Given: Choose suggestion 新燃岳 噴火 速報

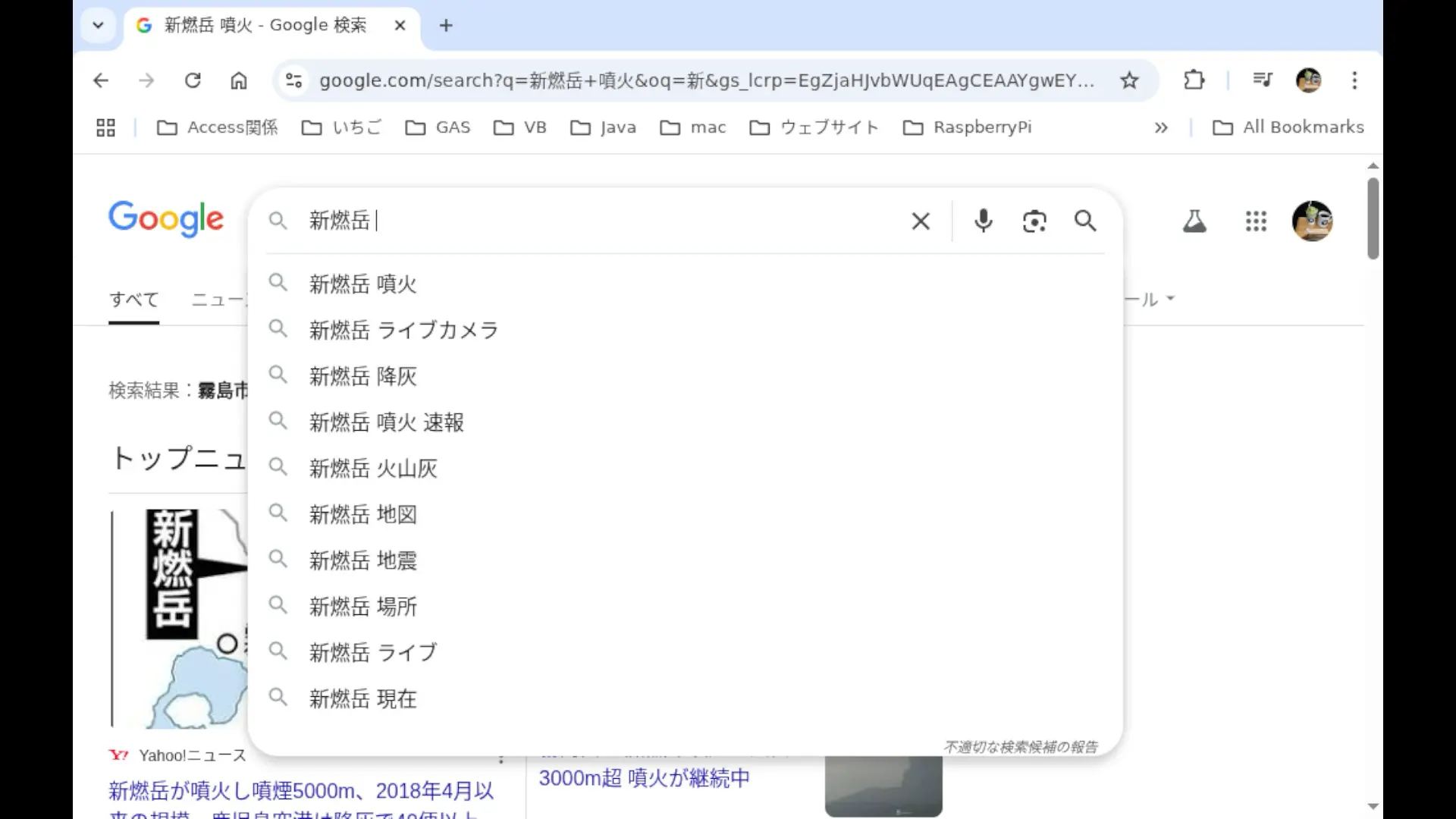Looking at the screenshot, I should tap(685, 422).
